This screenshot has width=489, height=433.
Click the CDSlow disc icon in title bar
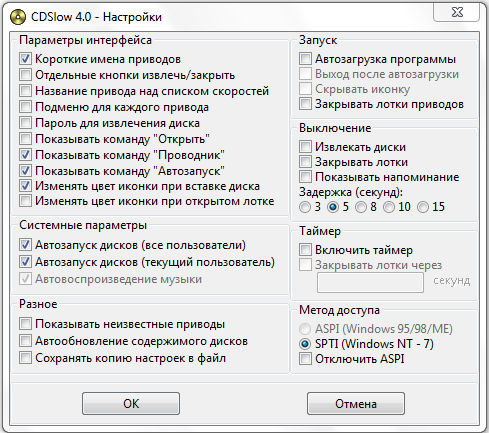click(x=18, y=17)
